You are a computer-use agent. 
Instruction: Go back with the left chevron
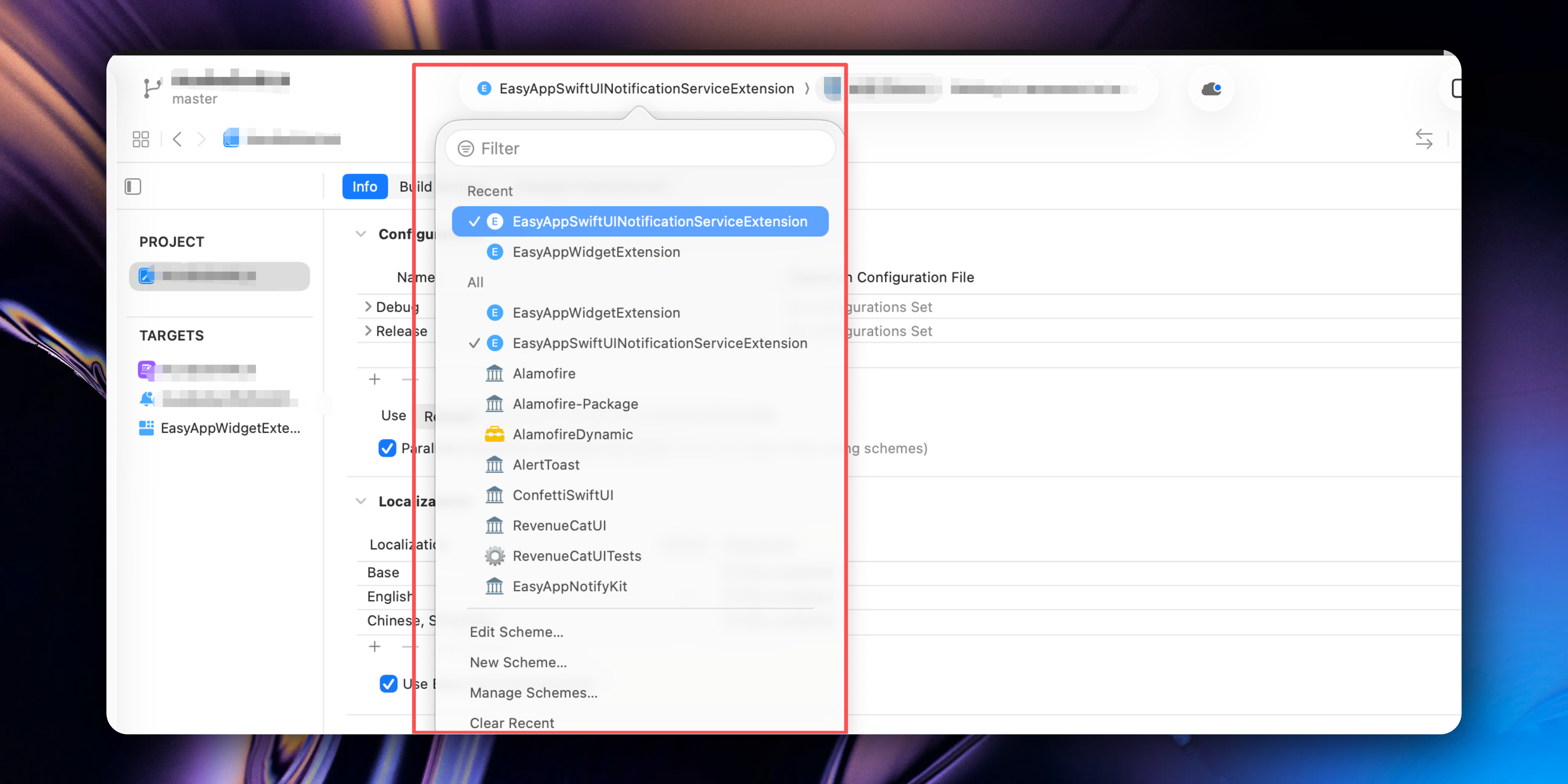[177, 139]
